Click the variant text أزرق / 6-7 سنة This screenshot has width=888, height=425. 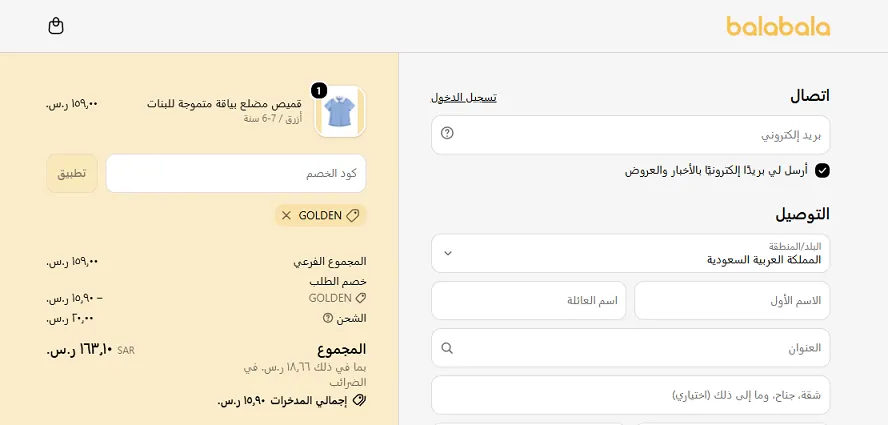click(273, 118)
